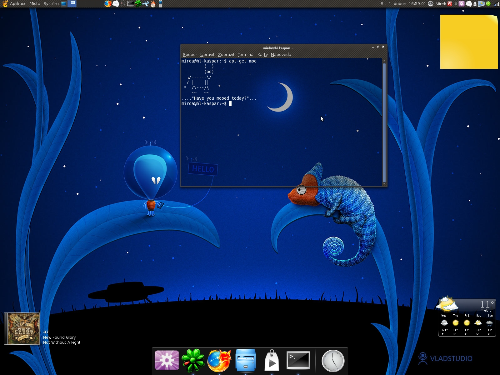Click the terminal window's vertical scrollbar
500x375 pixels.
384,121
